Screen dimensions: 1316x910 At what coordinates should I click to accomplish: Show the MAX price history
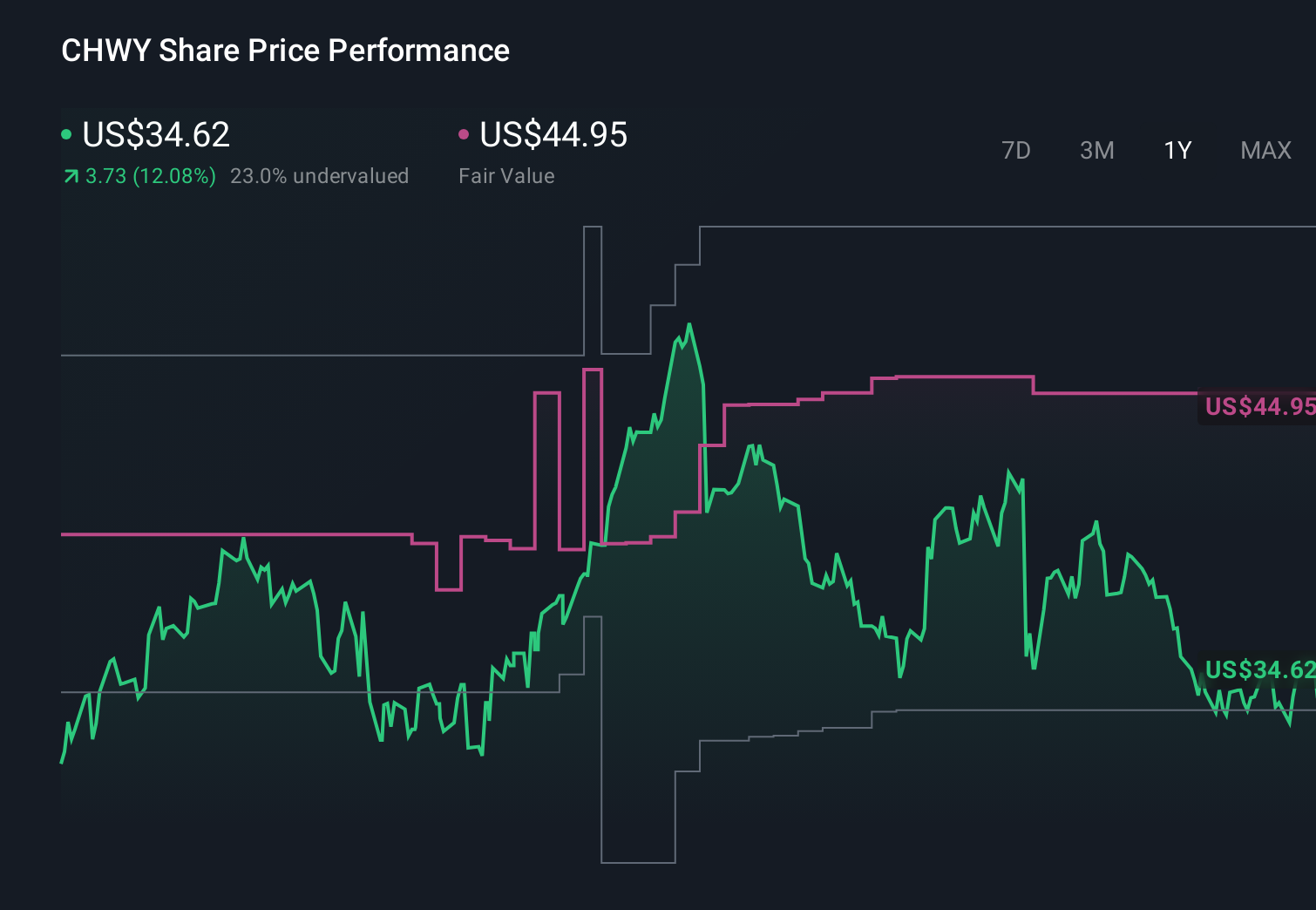1265,151
